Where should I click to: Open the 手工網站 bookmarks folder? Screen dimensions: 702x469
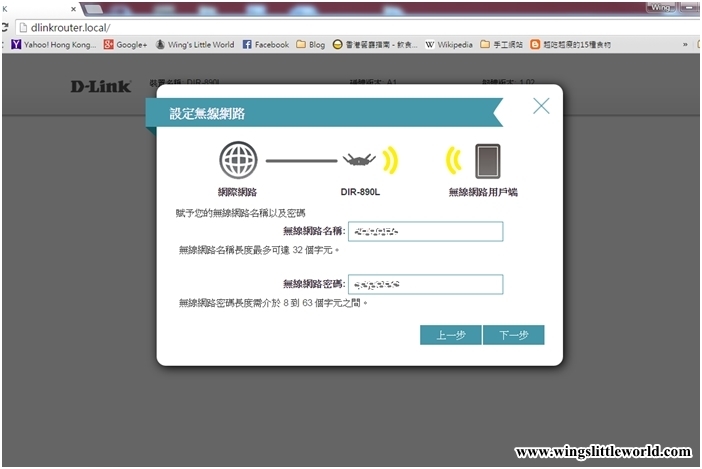point(501,45)
